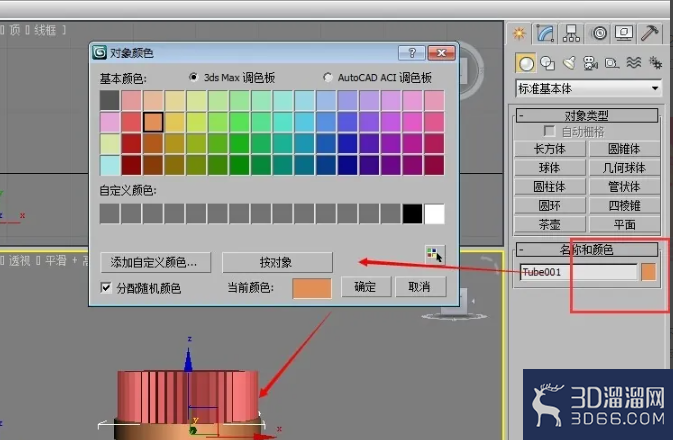Toggle the 自动栅格 checkbox
Screen dimensions: 673x440
[549, 131]
